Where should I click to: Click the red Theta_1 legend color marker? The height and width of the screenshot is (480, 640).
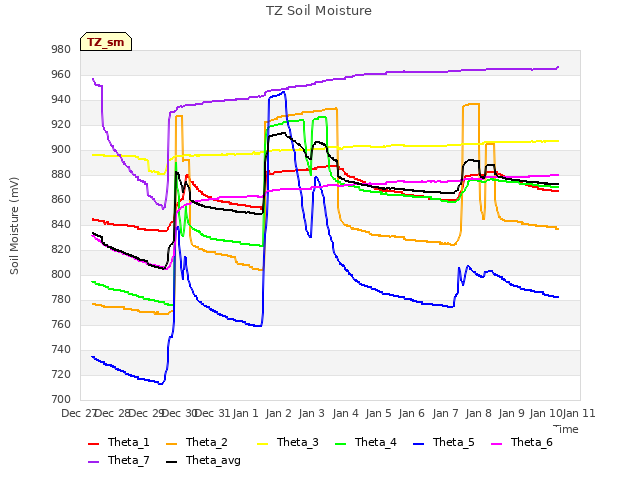pos(93,444)
